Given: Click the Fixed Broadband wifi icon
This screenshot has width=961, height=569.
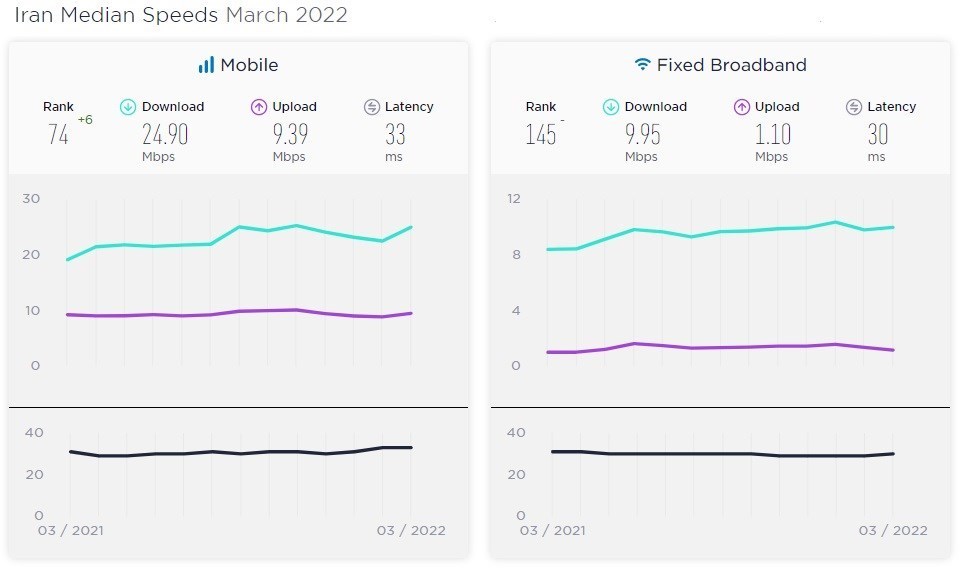Looking at the screenshot, I should 642,65.
